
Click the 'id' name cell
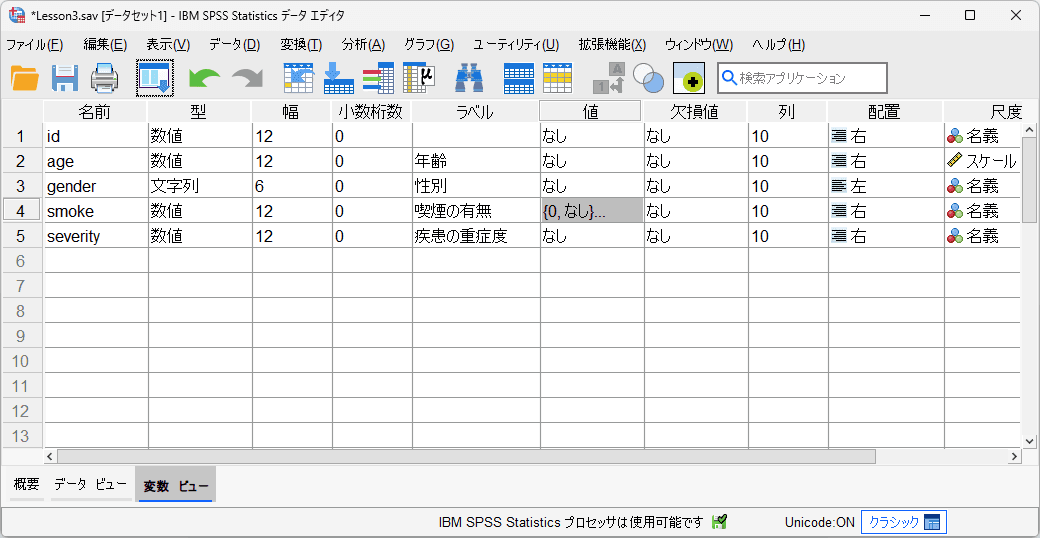(x=96, y=137)
